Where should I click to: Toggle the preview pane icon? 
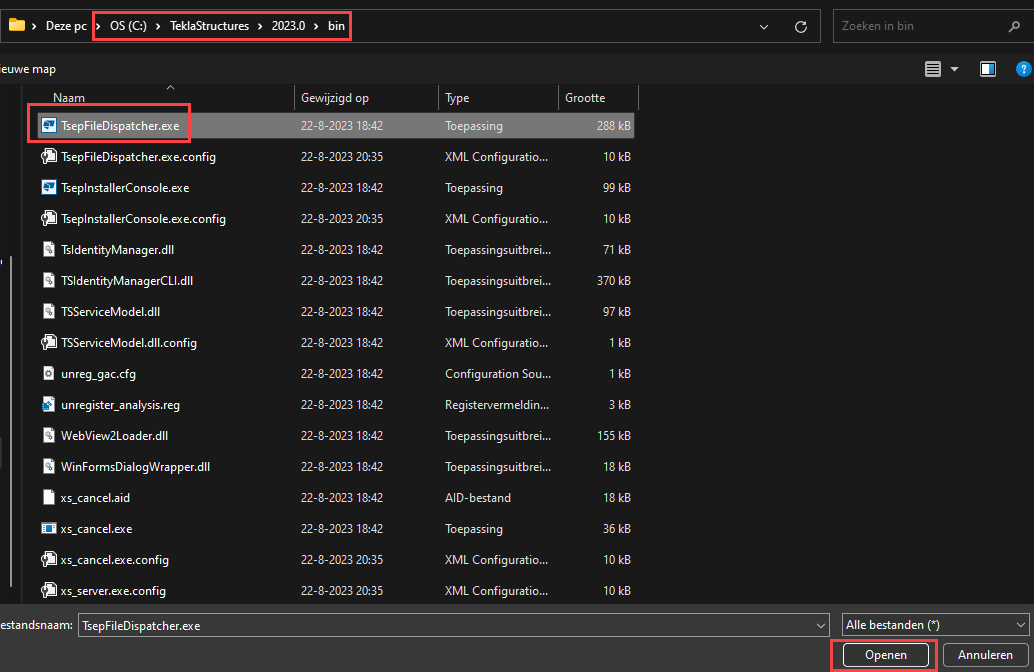point(988,69)
